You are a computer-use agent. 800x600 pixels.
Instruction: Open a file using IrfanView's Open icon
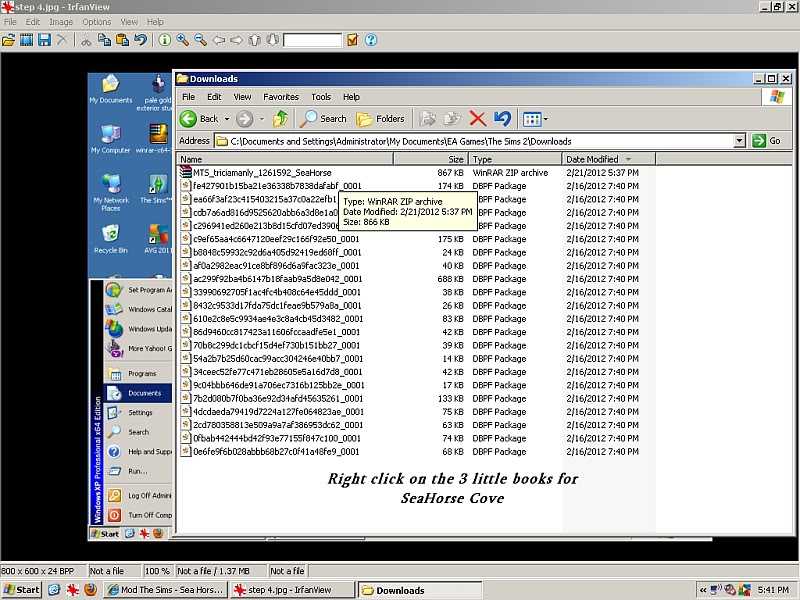(9, 40)
